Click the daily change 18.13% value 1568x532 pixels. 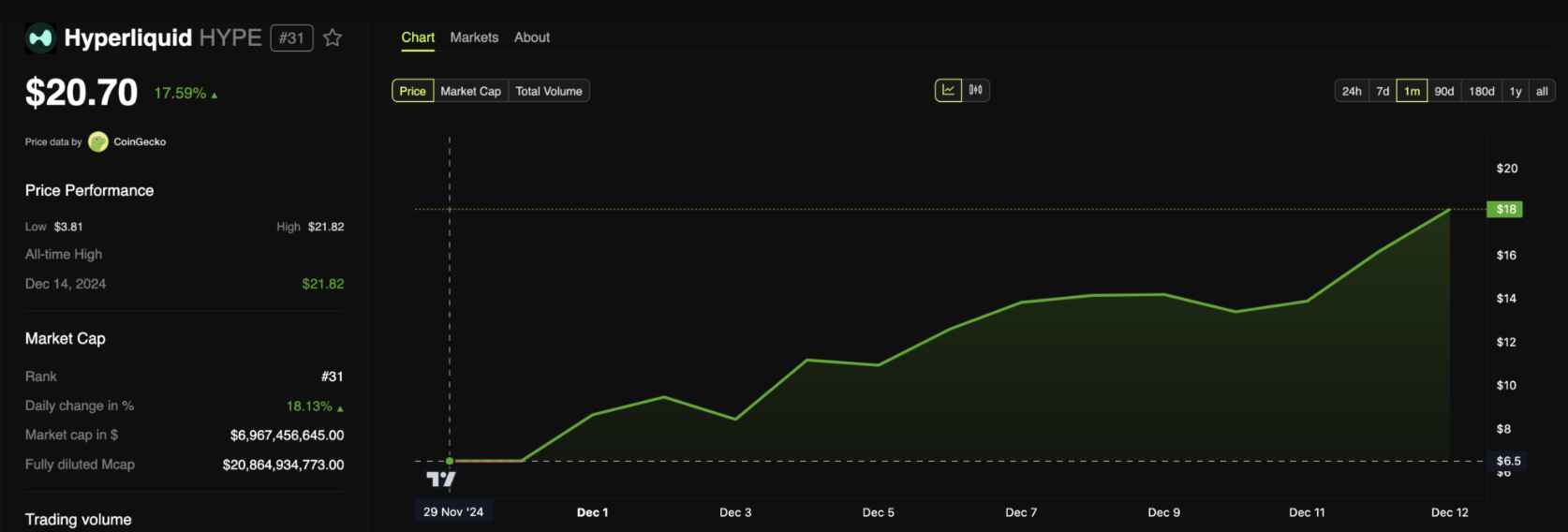[309, 406]
